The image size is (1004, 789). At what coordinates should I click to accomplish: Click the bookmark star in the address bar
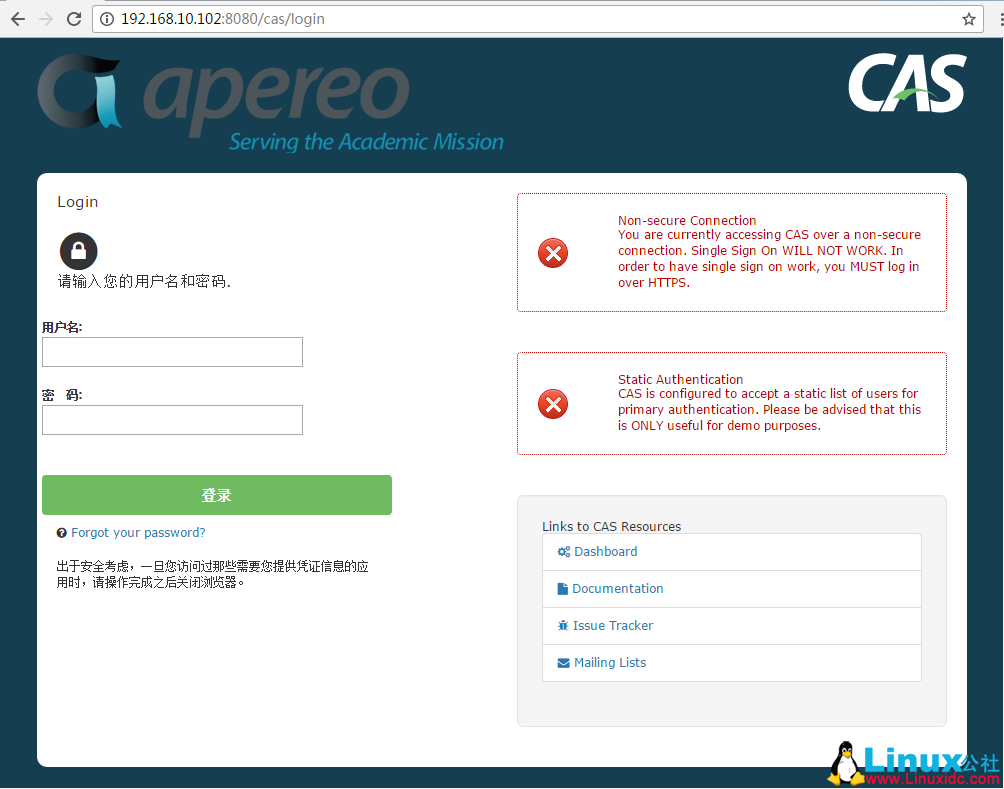(x=967, y=18)
